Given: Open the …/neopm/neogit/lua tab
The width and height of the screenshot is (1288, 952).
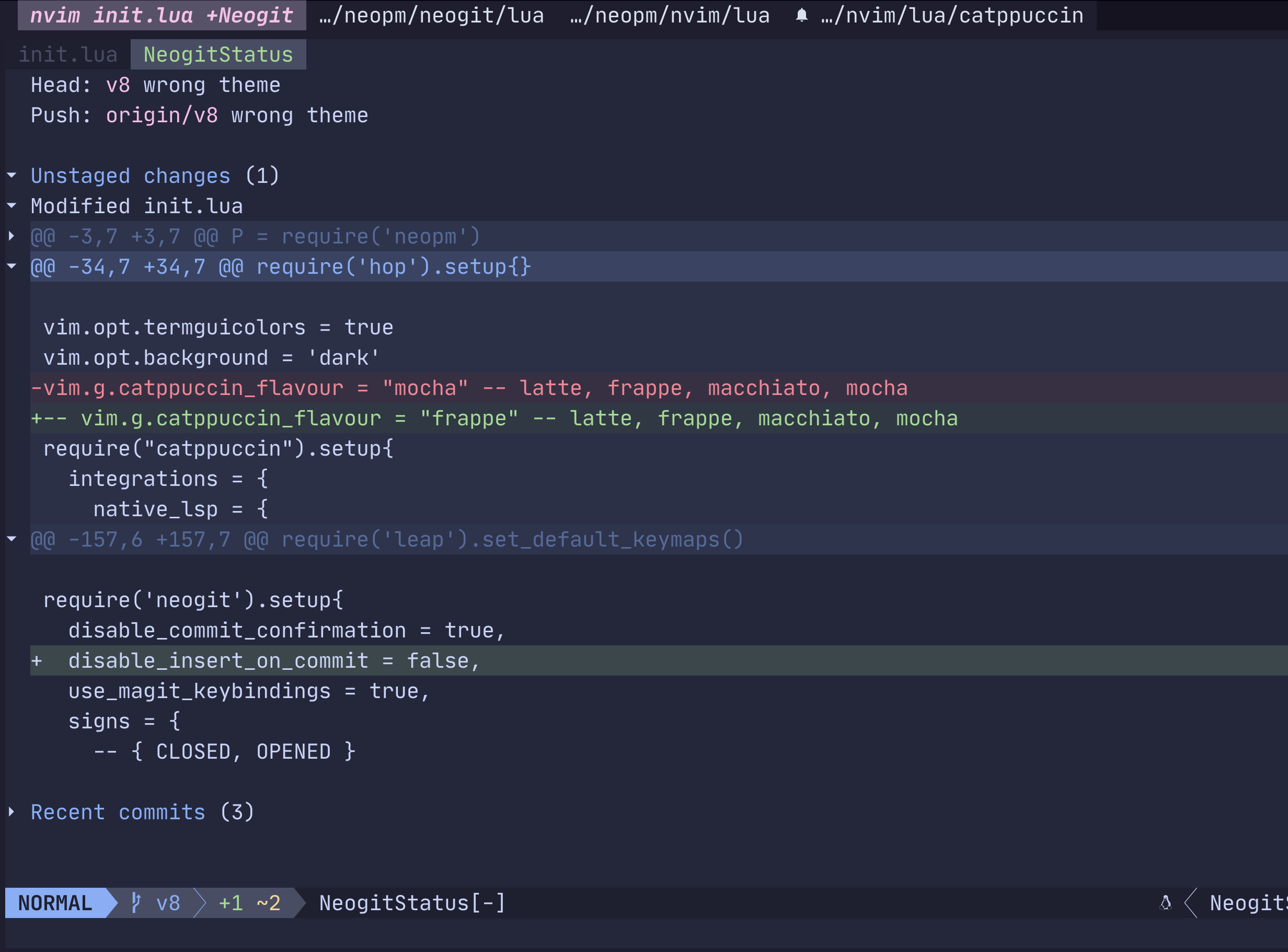Looking at the screenshot, I should click(x=430, y=16).
